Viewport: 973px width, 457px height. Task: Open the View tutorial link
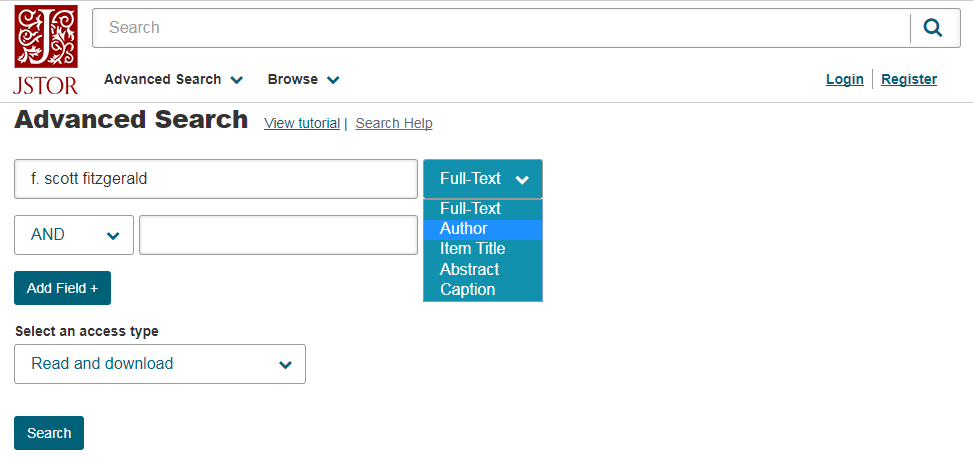(302, 124)
